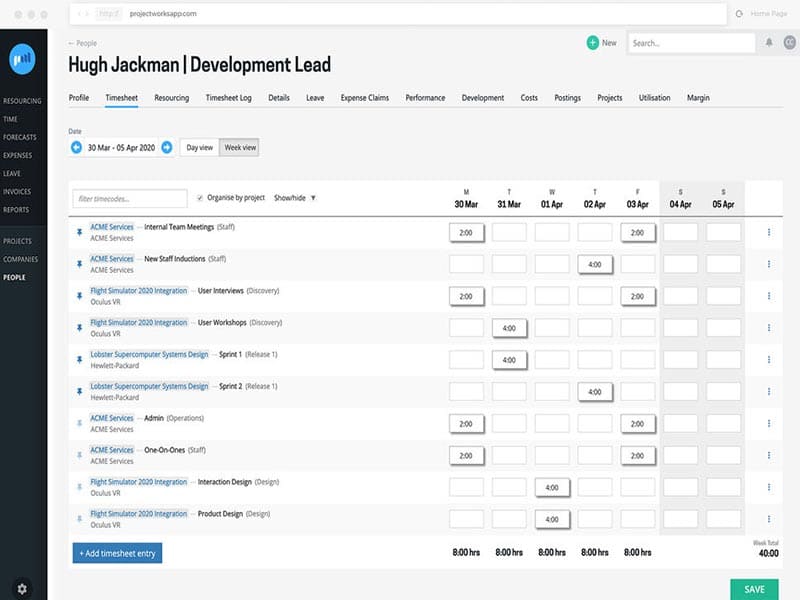Click the Add timesheet entry button
The height and width of the screenshot is (600, 800).
pyautogui.click(x=117, y=553)
